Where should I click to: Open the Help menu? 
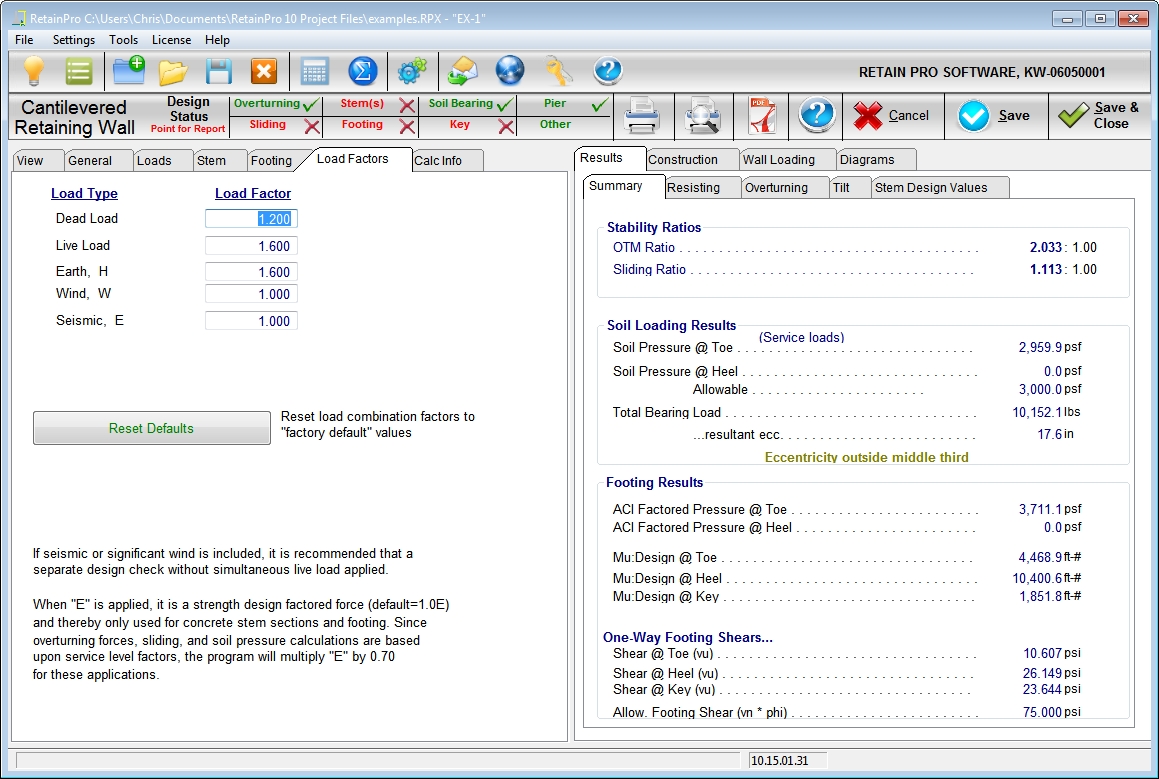(x=217, y=40)
